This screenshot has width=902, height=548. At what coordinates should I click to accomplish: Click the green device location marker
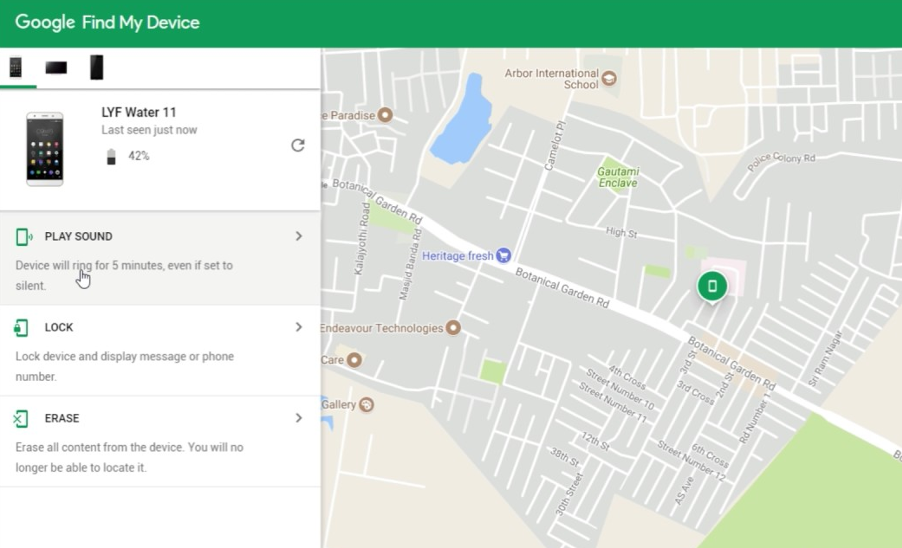click(712, 286)
